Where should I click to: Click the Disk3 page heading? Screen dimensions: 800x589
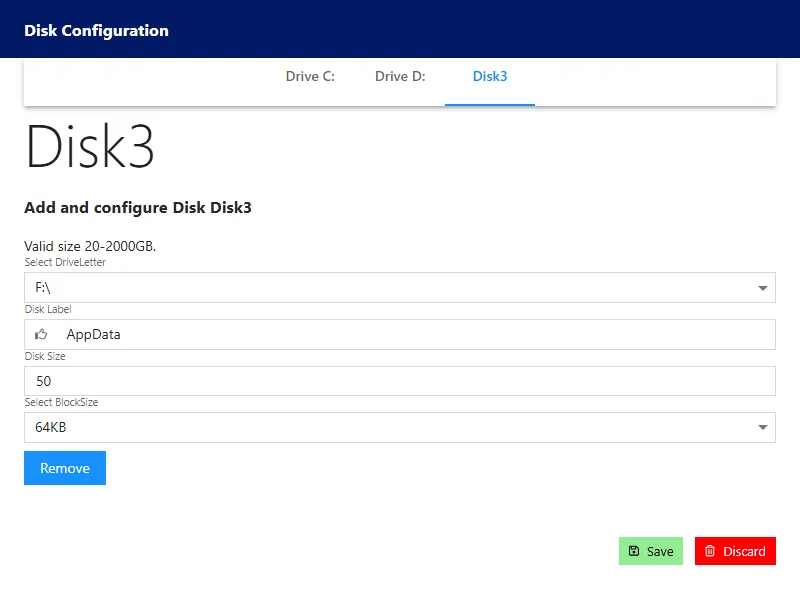(x=90, y=147)
